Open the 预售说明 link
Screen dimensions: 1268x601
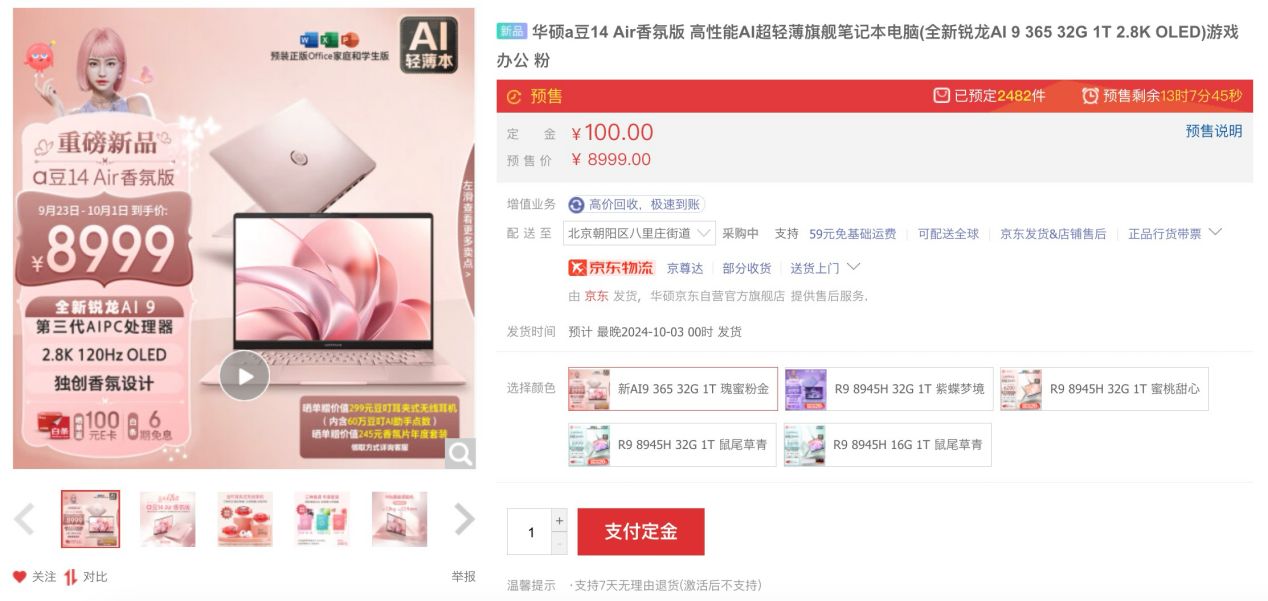[1213, 131]
